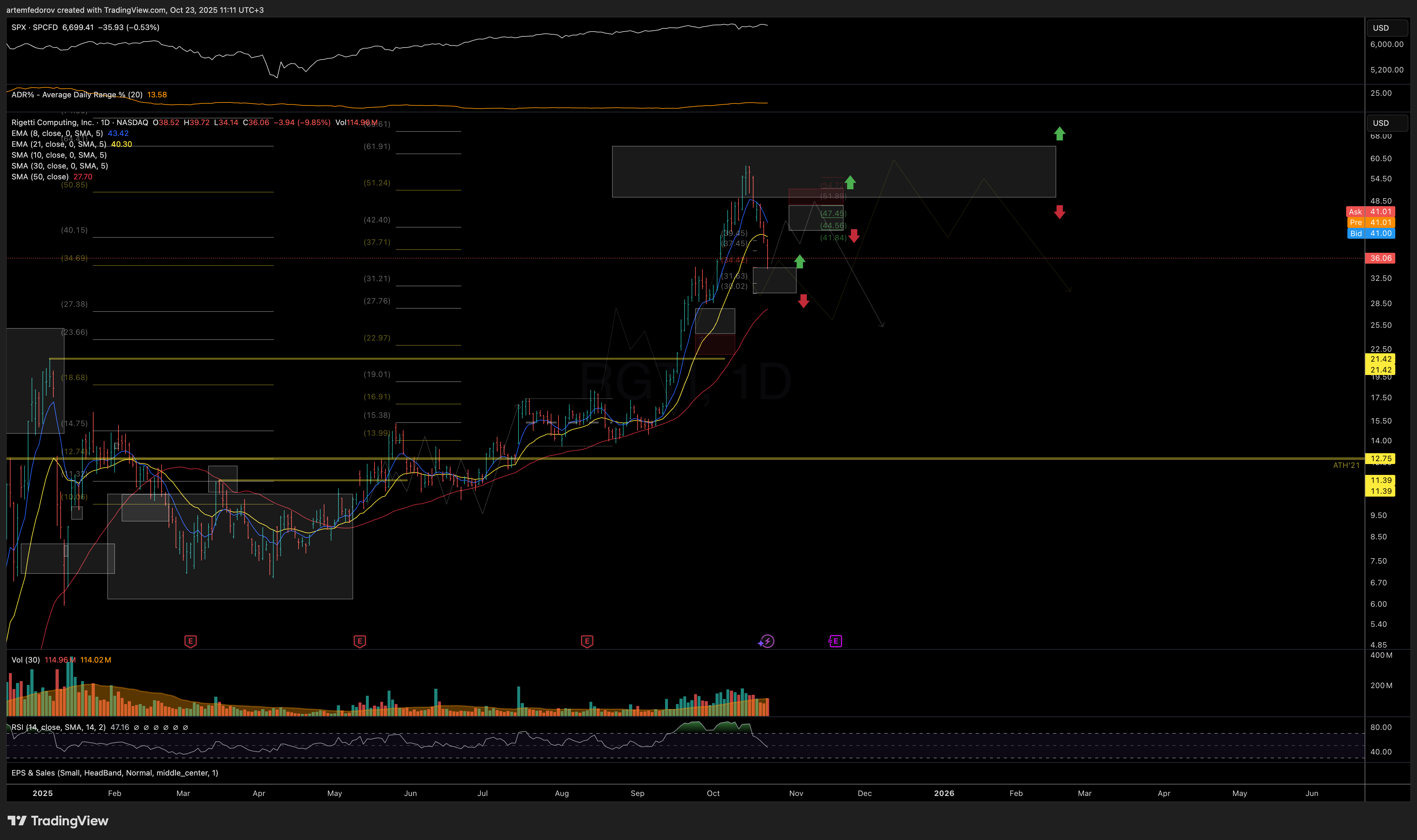Select the EMA (21, close, 0, SMA, 5) legend
The height and width of the screenshot is (840, 1417).
pyautogui.click(x=59, y=144)
